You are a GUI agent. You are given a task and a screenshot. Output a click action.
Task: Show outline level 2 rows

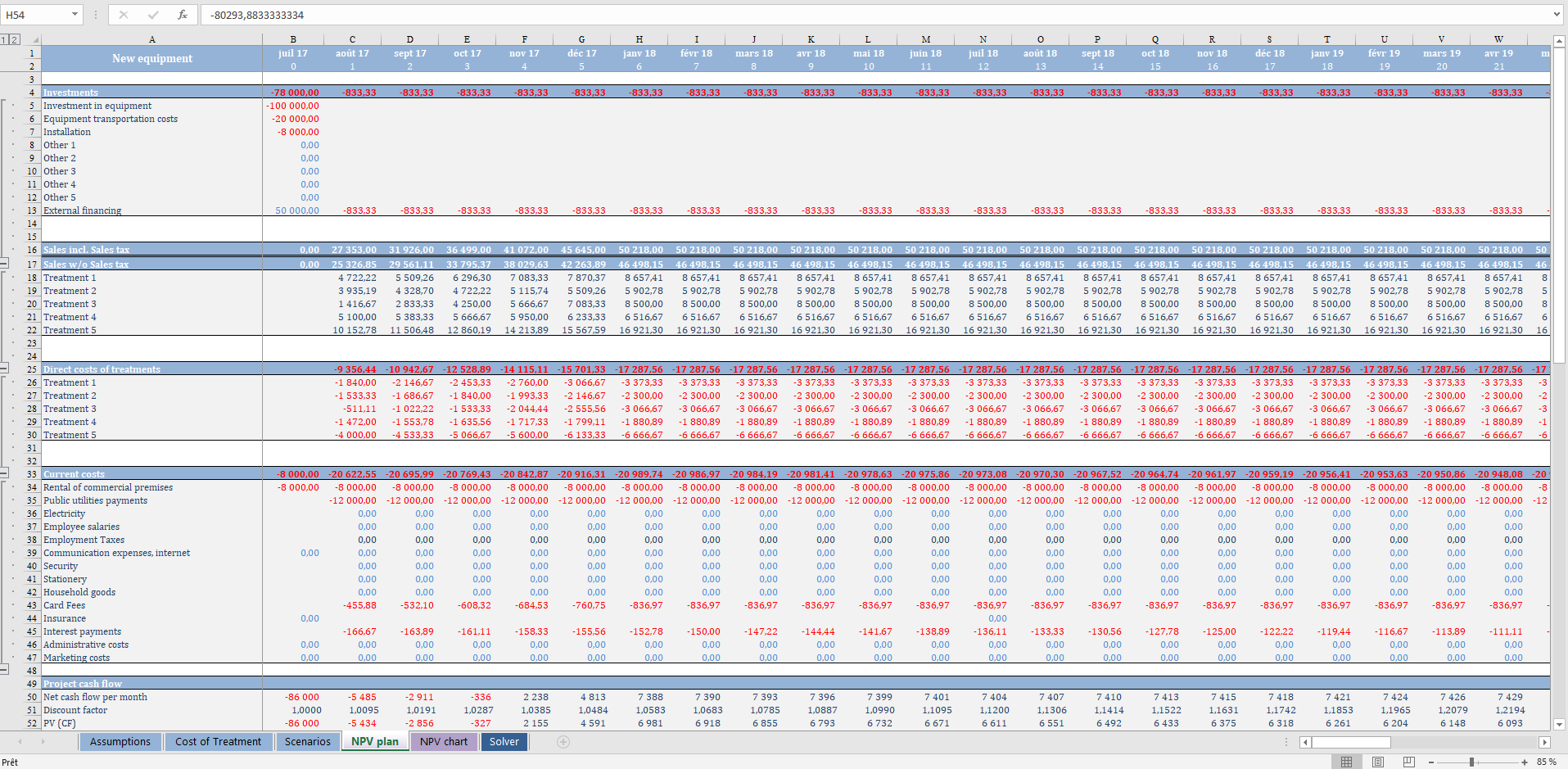[x=14, y=39]
